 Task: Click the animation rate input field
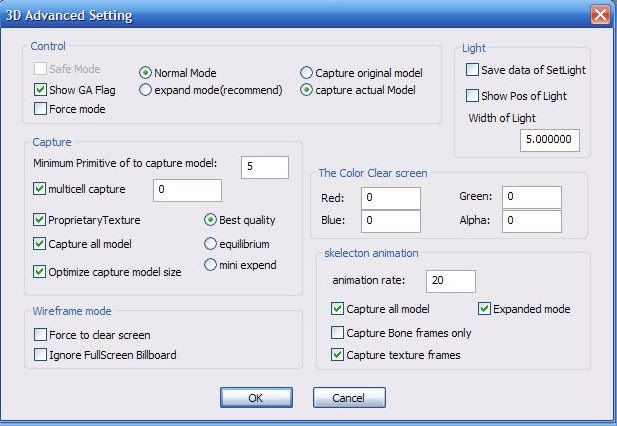click(x=450, y=281)
